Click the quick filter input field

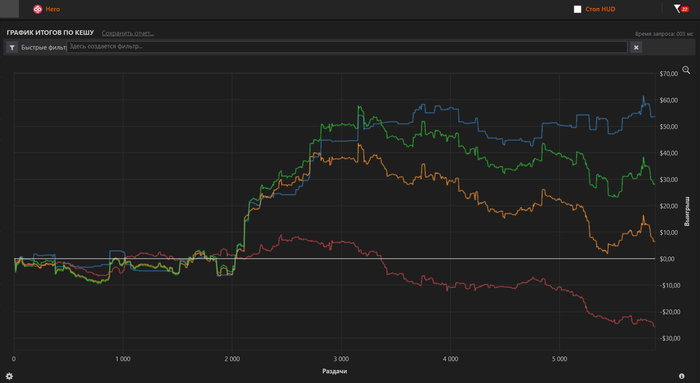[x=347, y=47]
